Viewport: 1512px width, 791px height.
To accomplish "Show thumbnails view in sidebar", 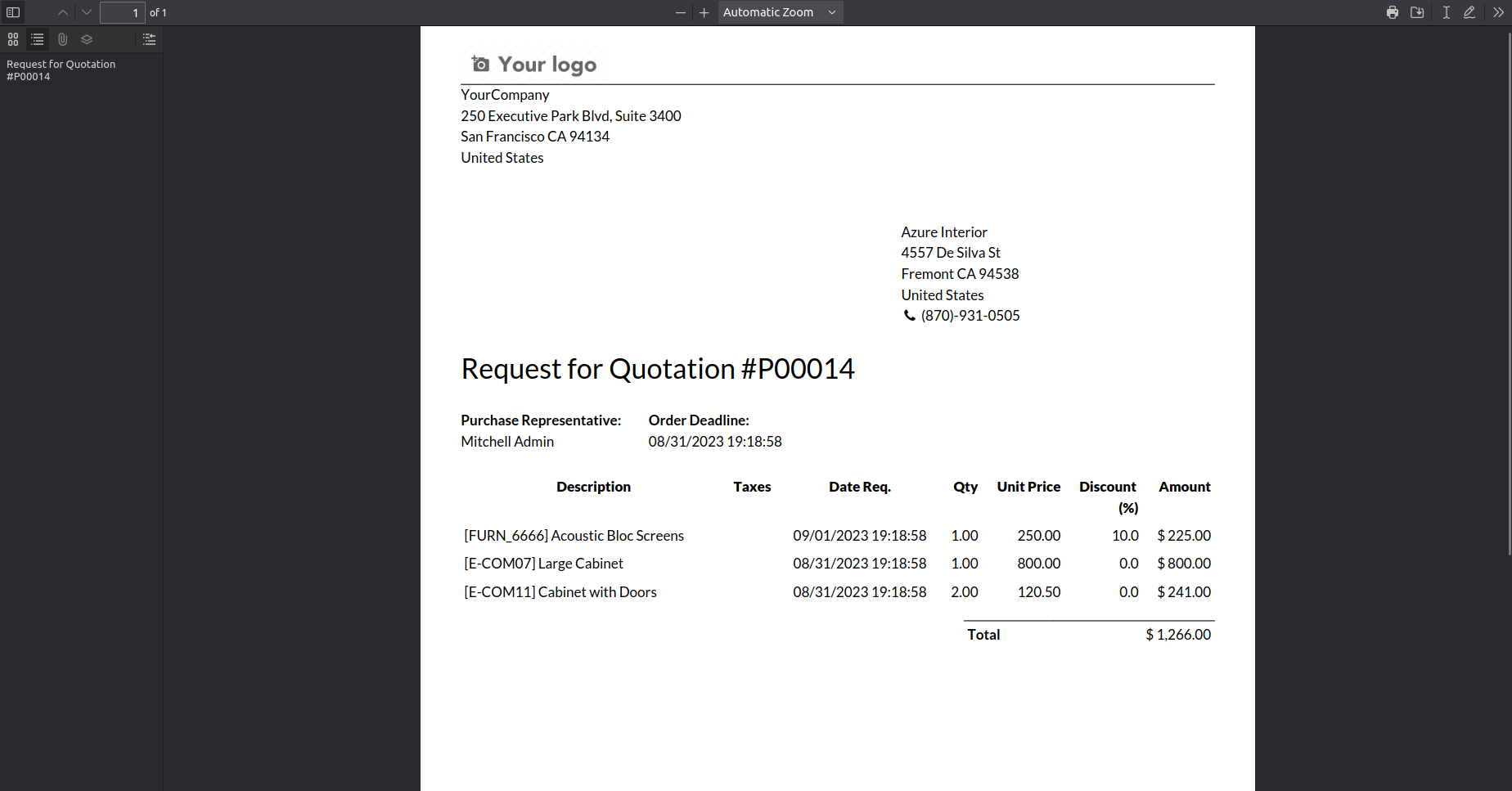I will point(13,39).
